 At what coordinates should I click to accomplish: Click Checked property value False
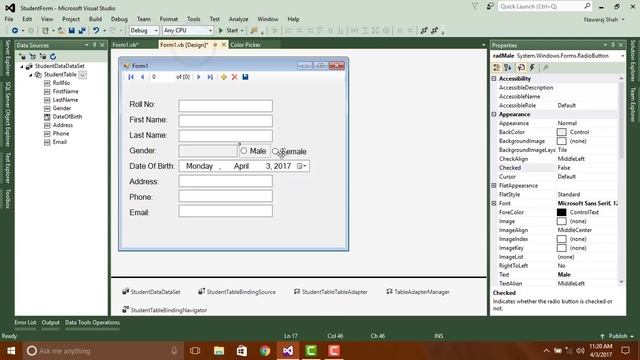pyautogui.click(x=587, y=168)
